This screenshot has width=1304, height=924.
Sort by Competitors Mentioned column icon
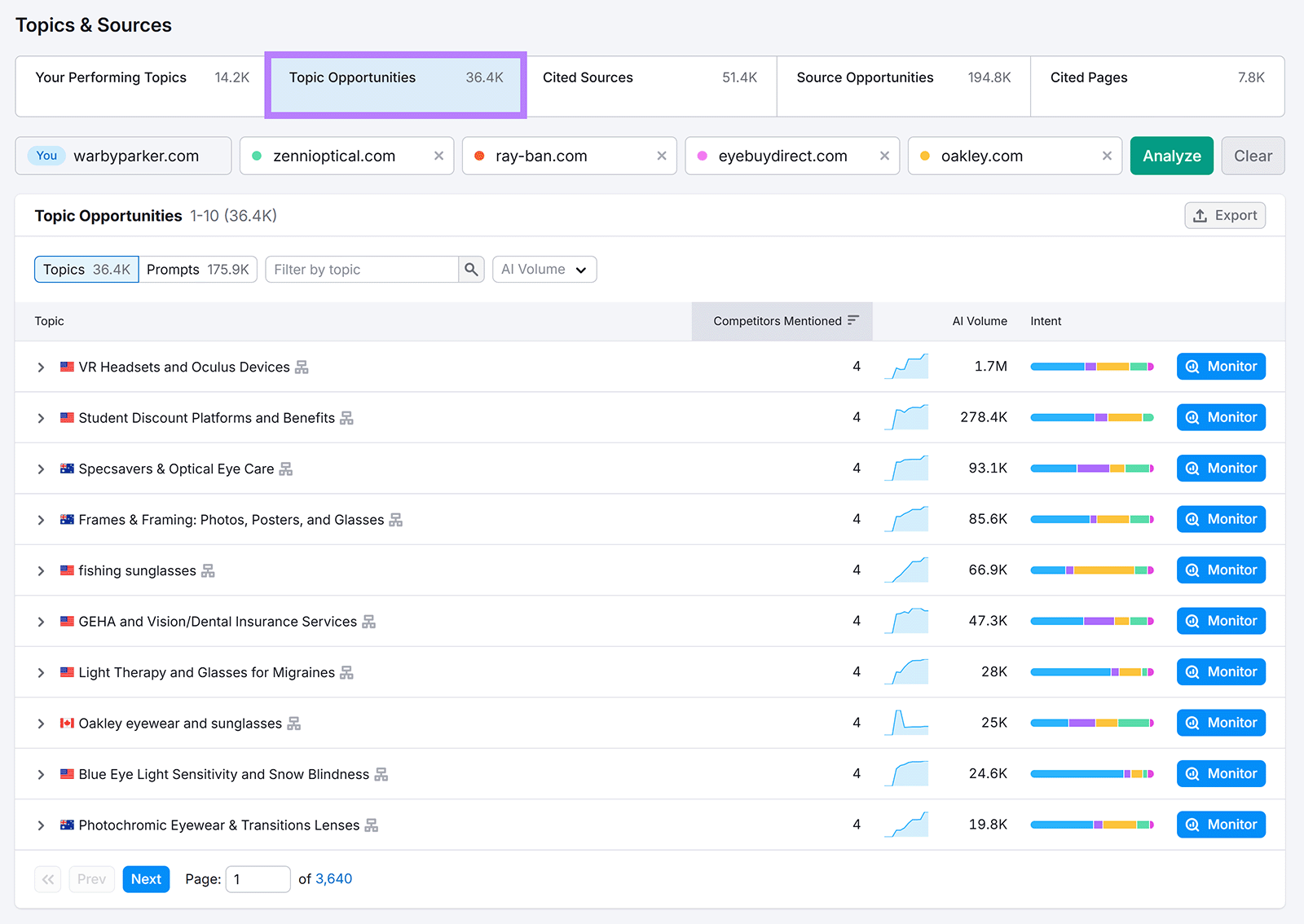[x=853, y=320]
